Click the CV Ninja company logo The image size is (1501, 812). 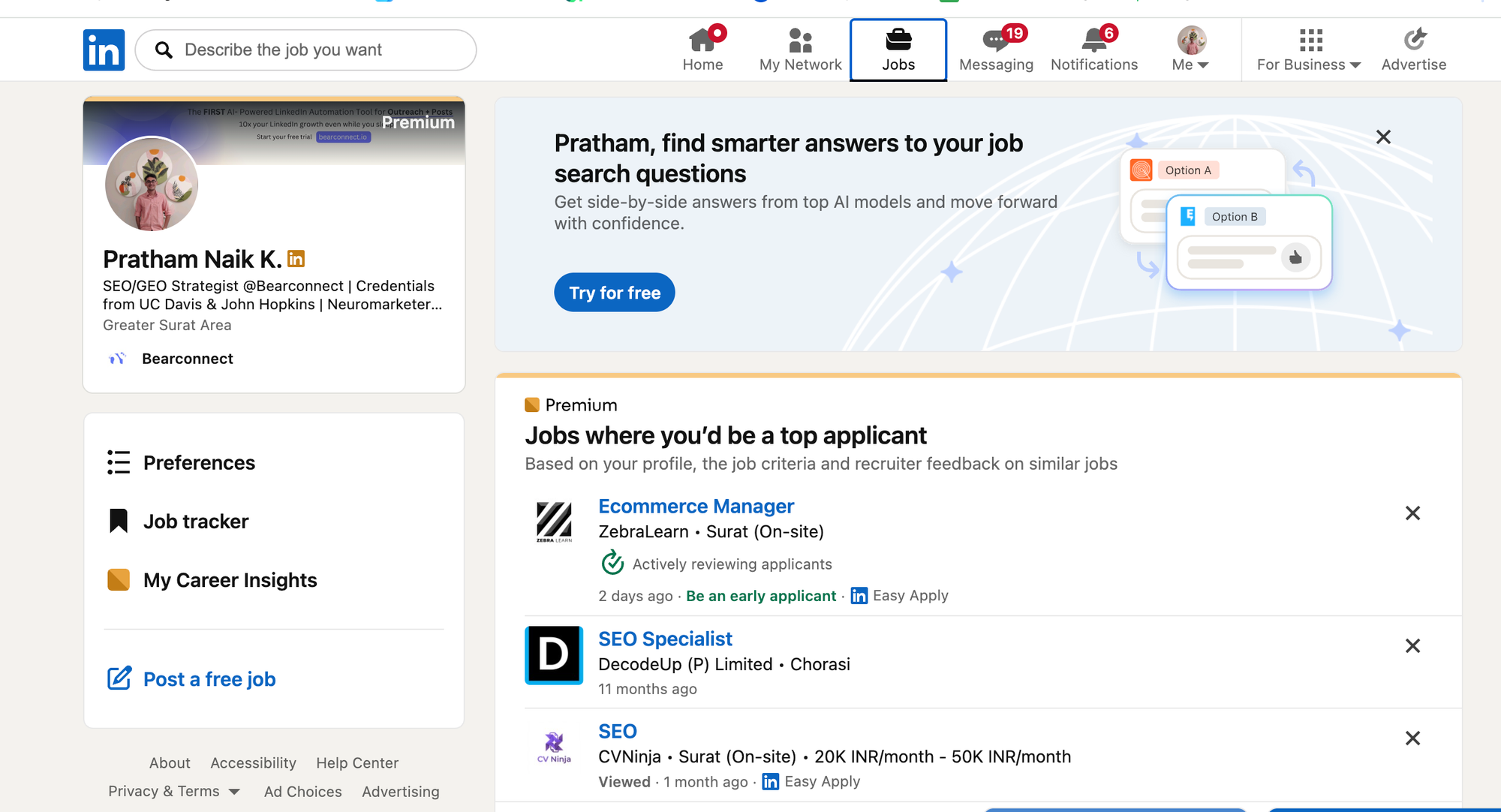click(554, 747)
